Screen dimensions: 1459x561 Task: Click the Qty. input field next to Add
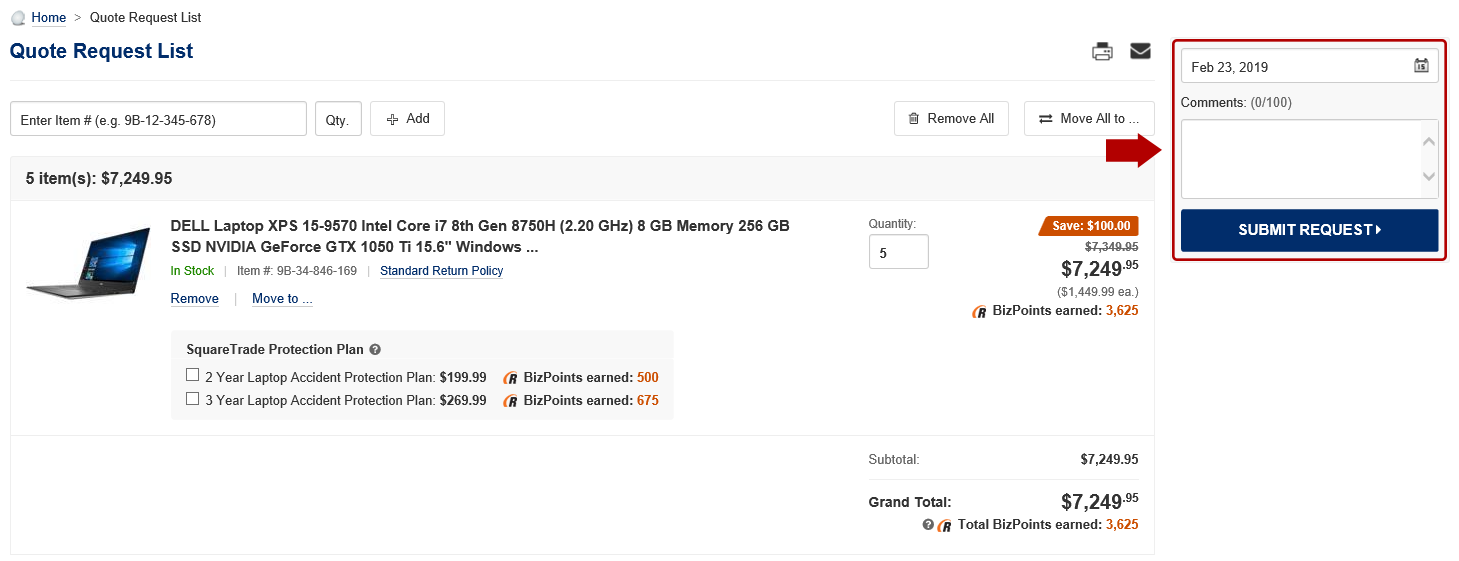(338, 118)
